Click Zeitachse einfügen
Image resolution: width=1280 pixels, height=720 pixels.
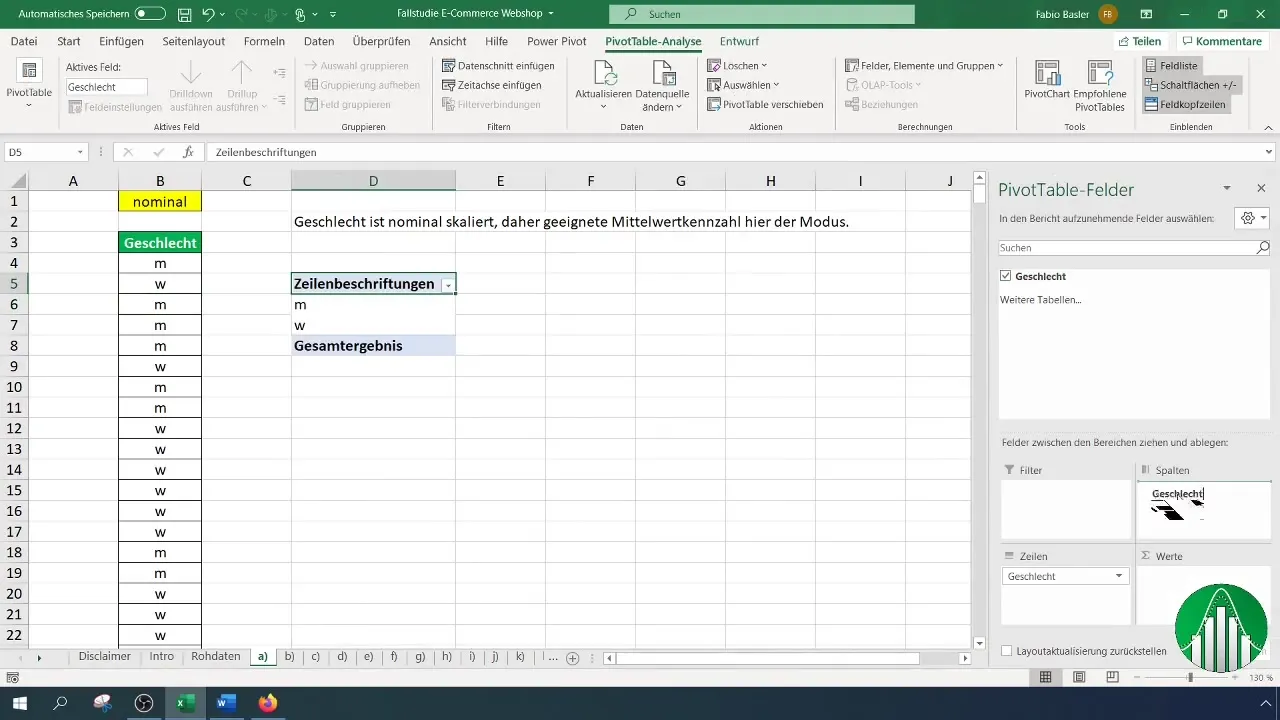click(492, 85)
